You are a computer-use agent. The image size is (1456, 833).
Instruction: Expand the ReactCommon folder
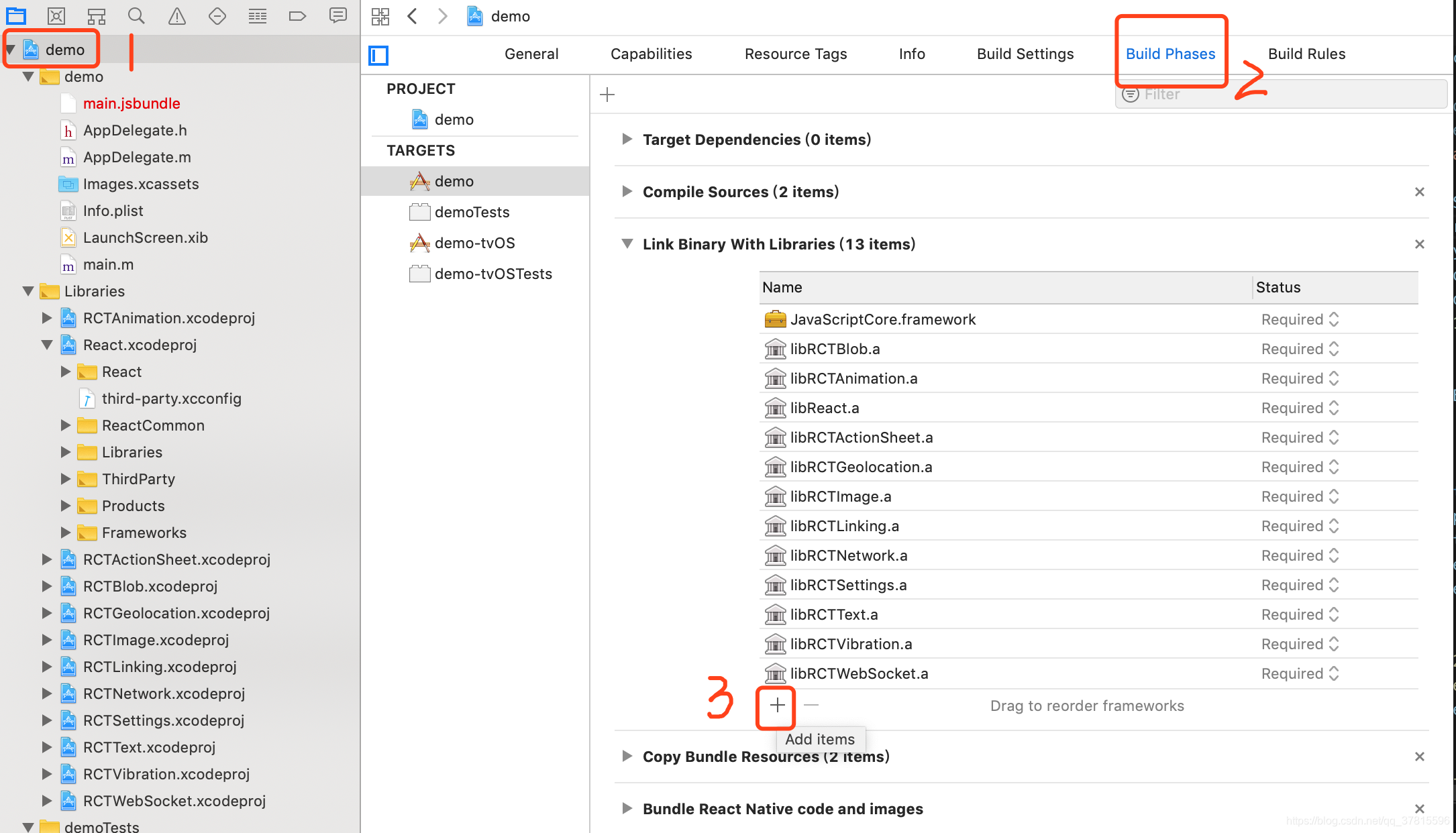pyautogui.click(x=66, y=425)
